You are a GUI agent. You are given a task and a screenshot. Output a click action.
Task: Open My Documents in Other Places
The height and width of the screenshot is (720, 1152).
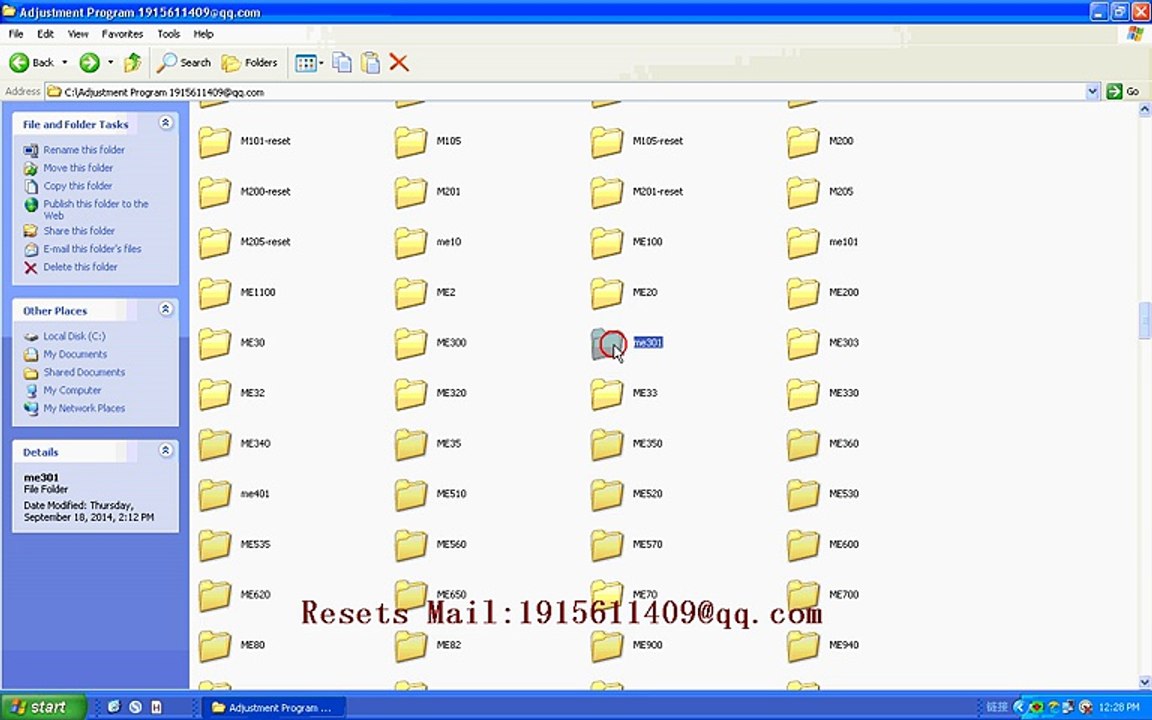(75, 354)
